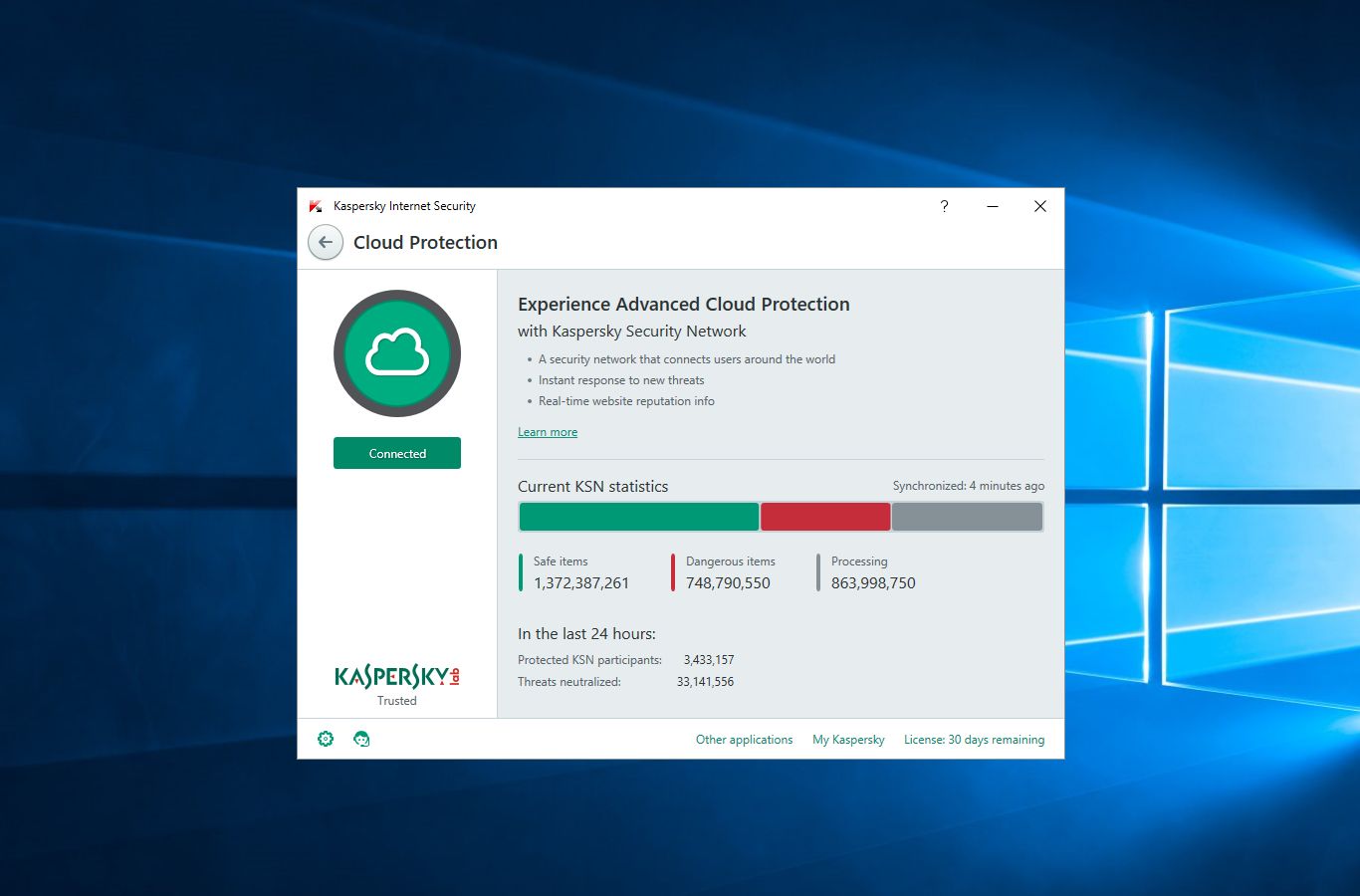Open the Learn more link

[548, 432]
